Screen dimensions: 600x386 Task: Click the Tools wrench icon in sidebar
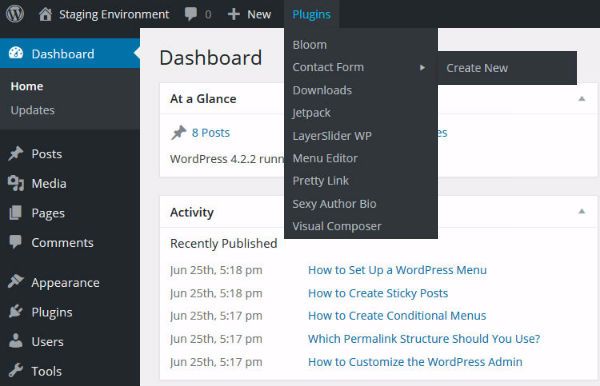coord(16,370)
